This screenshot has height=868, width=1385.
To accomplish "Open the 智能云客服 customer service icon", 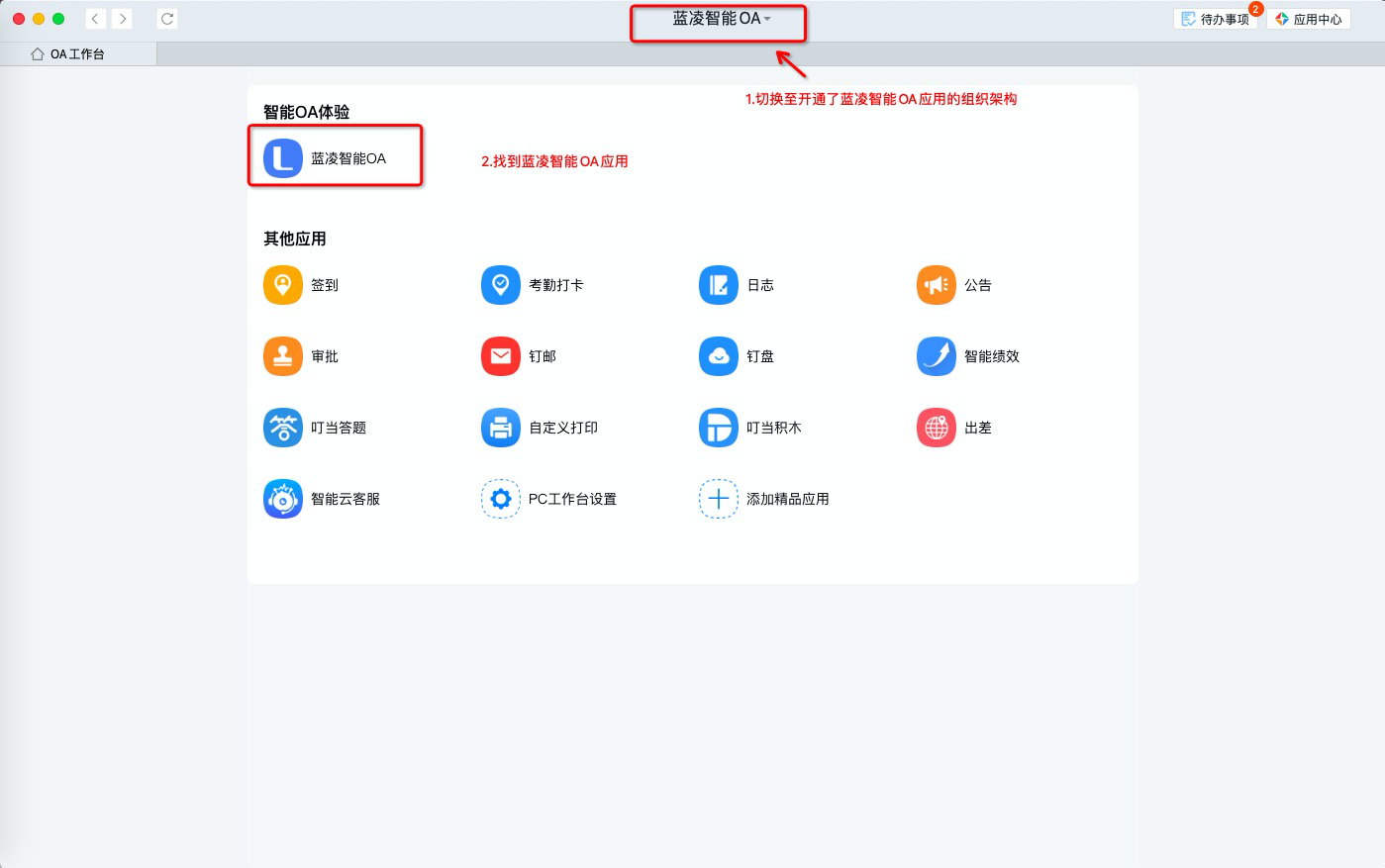I will point(283,499).
